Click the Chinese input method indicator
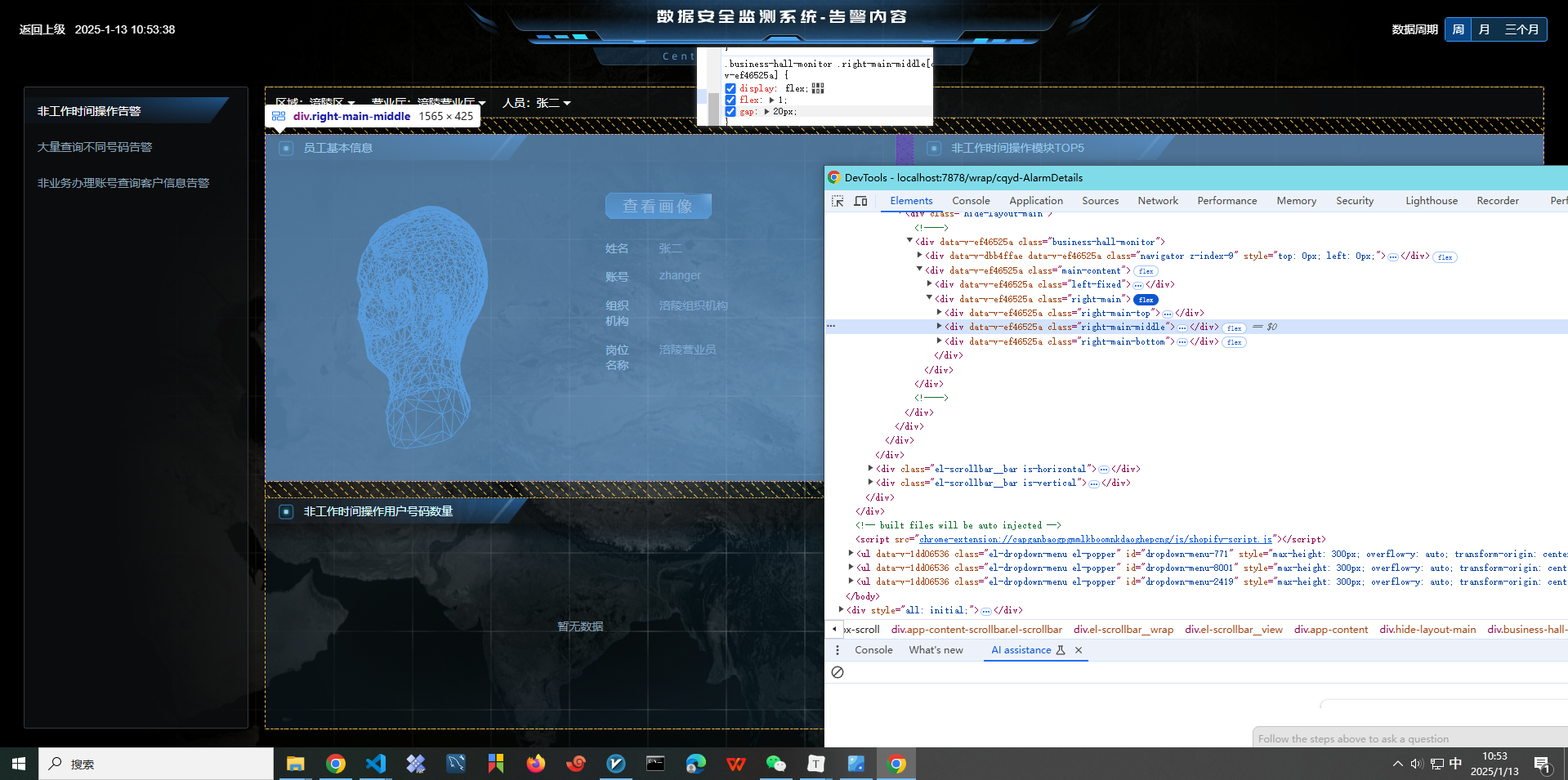Image resolution: width=1568 pixels, height=780 pixels. tap(1456, 764)
